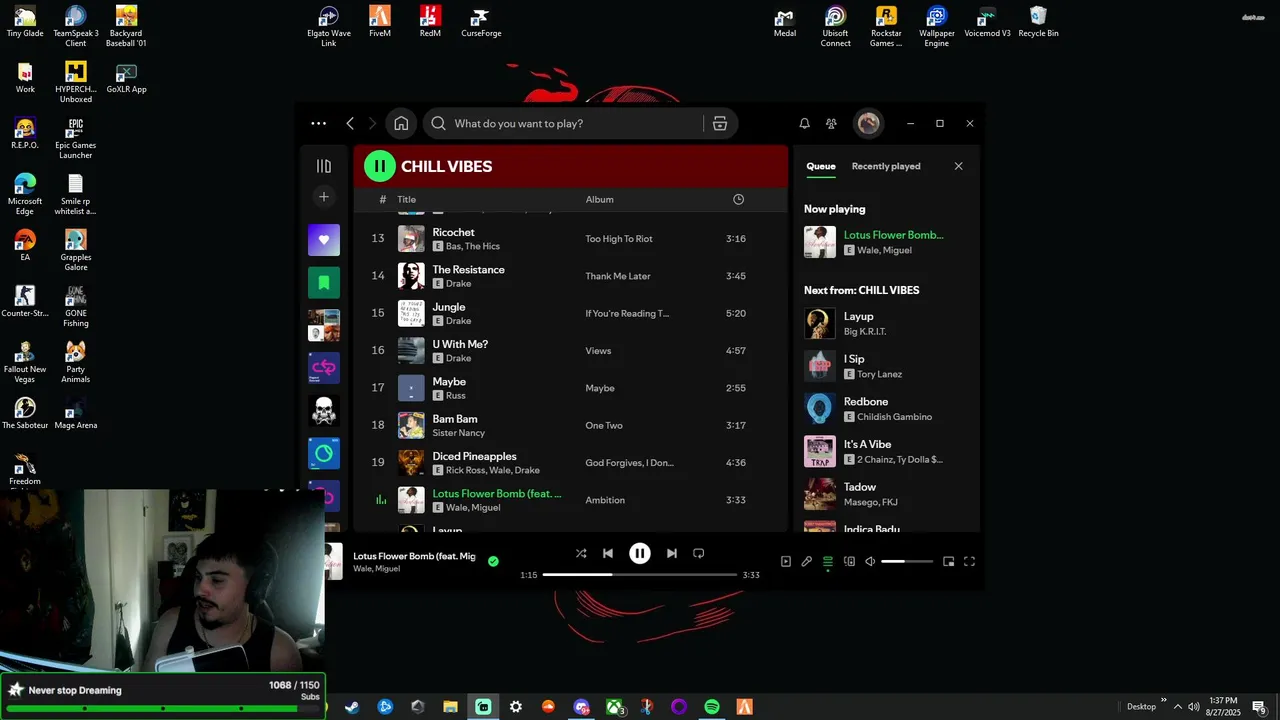The height and width of the screenshot is (720, 1280).
Task: Open the Spotify Home button
Action: coord(401,124)
